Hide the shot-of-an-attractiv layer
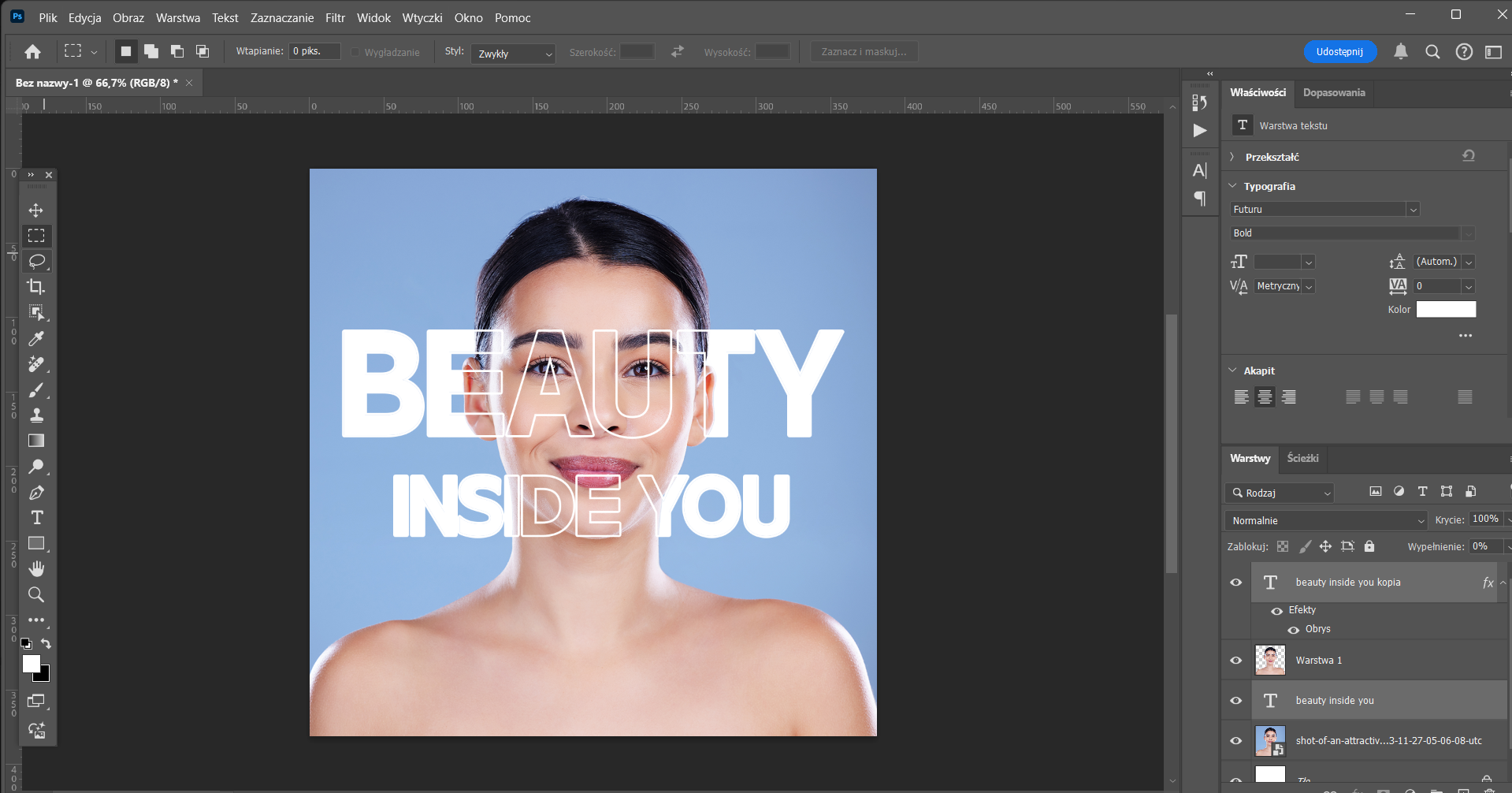Image resolution: width=1512 pixels, height=793 pixels. [1235, 741]
